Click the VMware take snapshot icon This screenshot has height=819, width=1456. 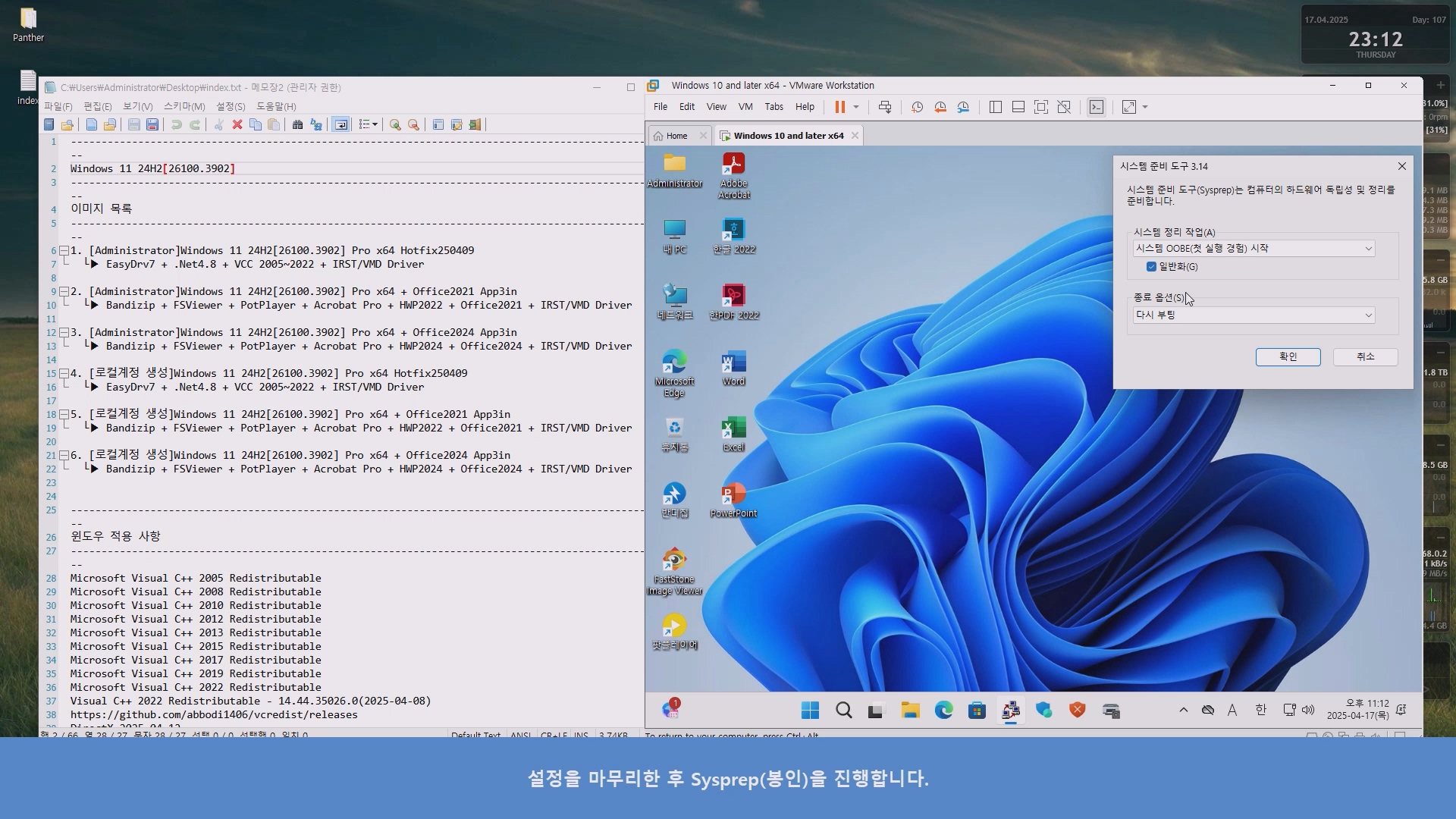coord(917,107)
